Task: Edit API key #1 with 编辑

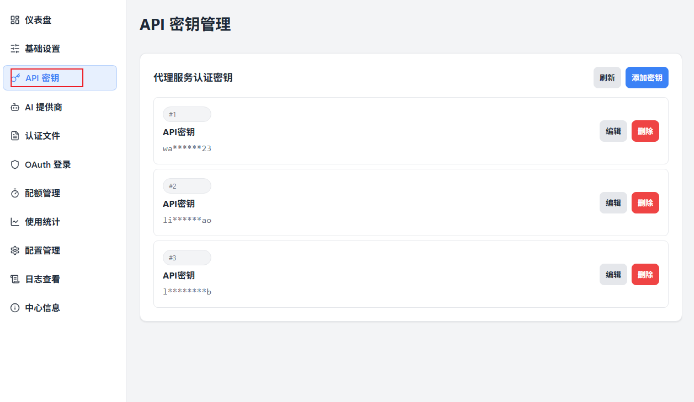Action: 613,131
